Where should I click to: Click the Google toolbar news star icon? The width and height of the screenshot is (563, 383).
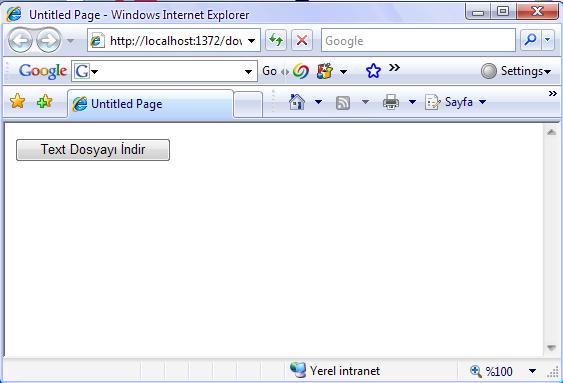pyautogui.click(x=325, y=71)
